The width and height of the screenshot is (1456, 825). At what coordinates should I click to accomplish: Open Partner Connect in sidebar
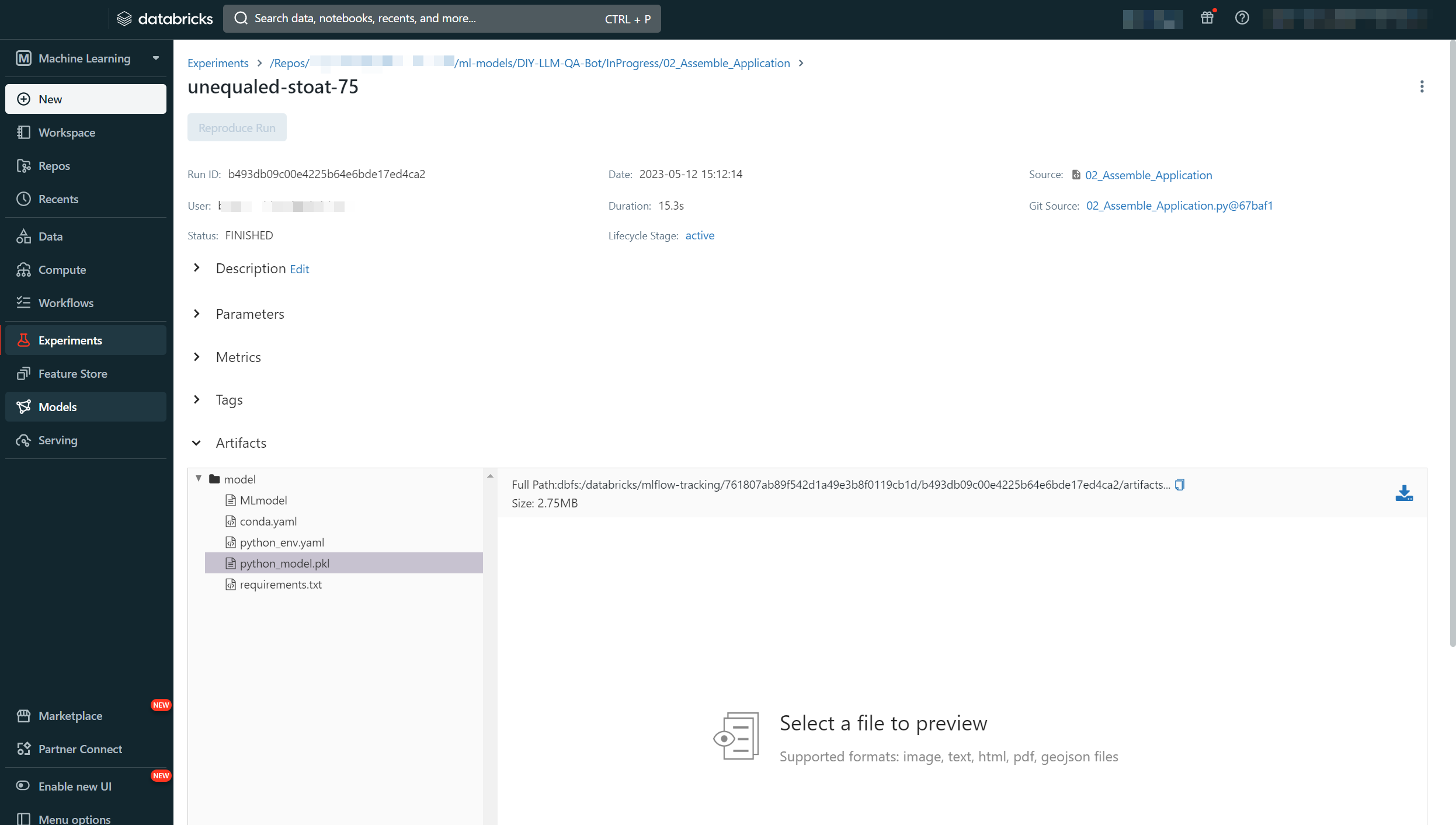[x=80, y=749]
